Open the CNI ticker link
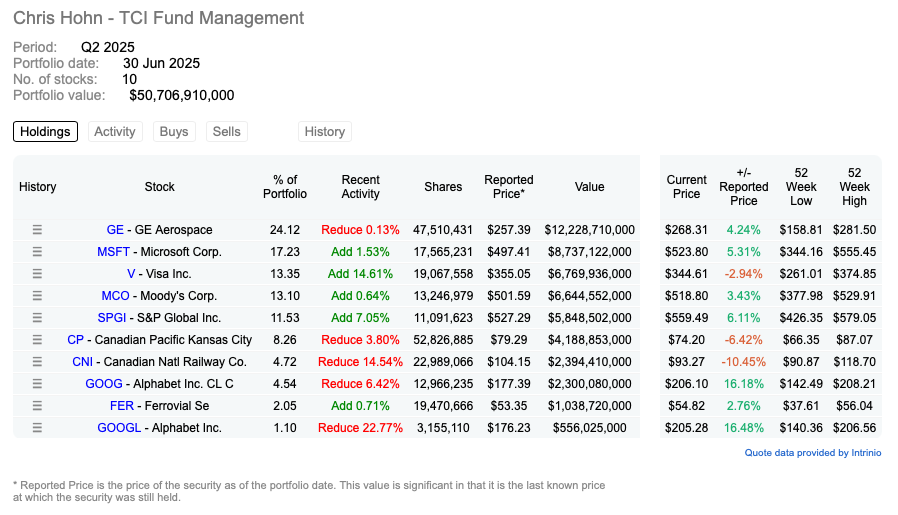 82,361
